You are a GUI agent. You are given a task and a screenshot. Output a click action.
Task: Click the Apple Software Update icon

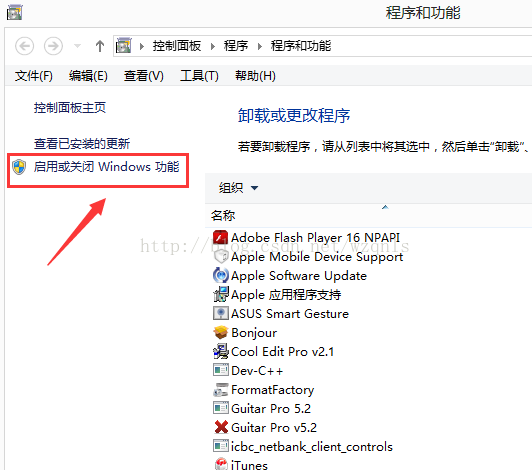point(221,275)
